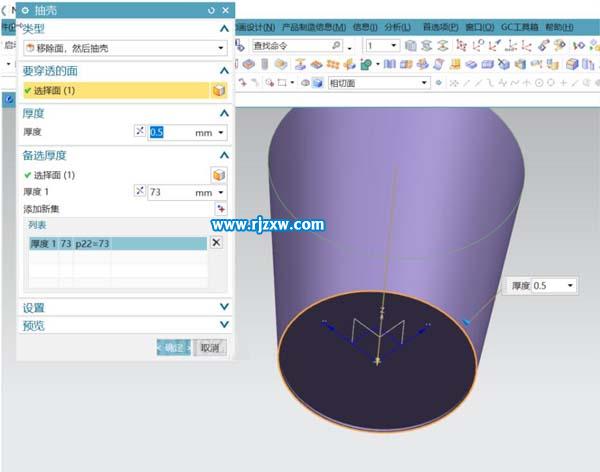The height and width of the screenshot is (472, 600).
Task: Click the 添加新集 add new set icon
Action: pos(220,208)
